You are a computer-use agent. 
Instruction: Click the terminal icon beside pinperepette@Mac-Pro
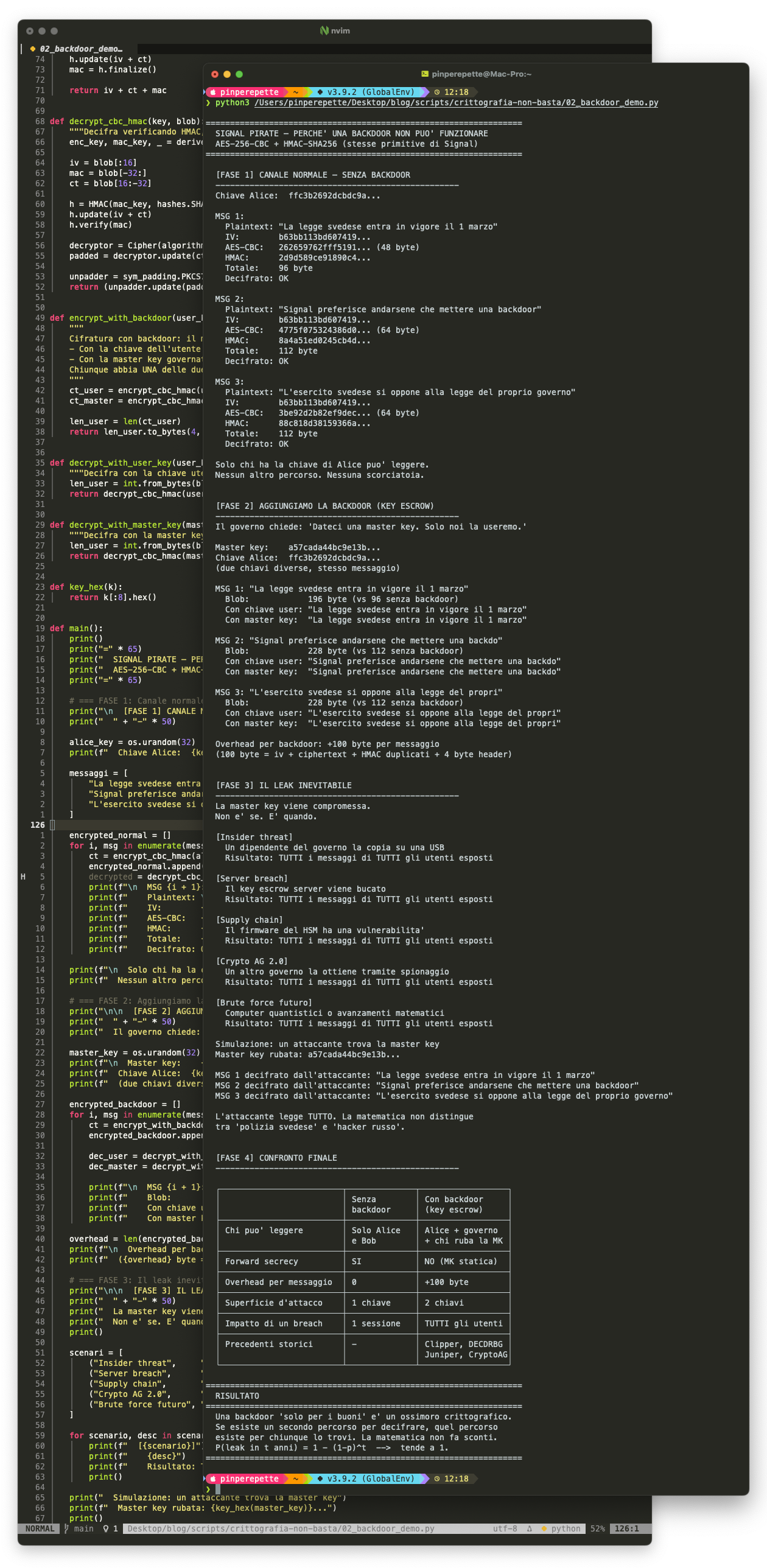[x=424, y=74]
